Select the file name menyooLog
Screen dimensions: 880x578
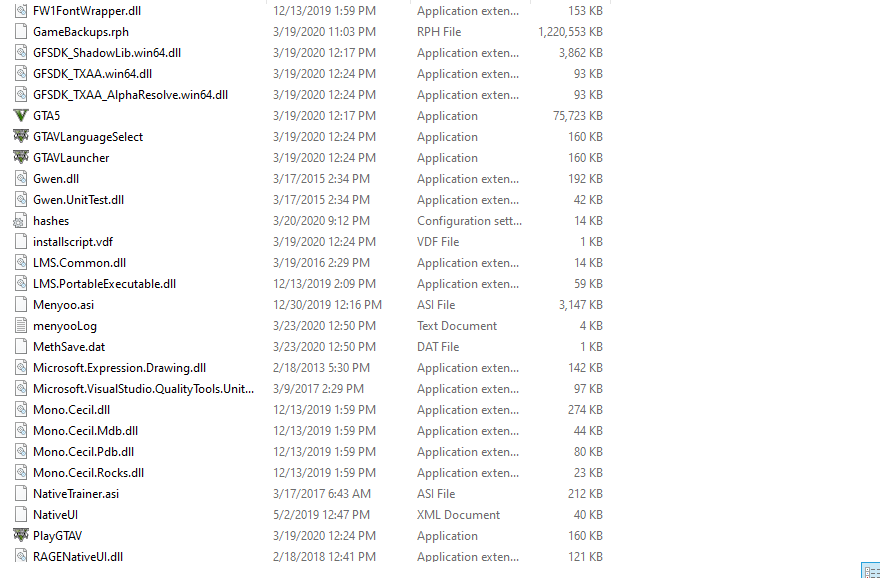tap(65, 326)
